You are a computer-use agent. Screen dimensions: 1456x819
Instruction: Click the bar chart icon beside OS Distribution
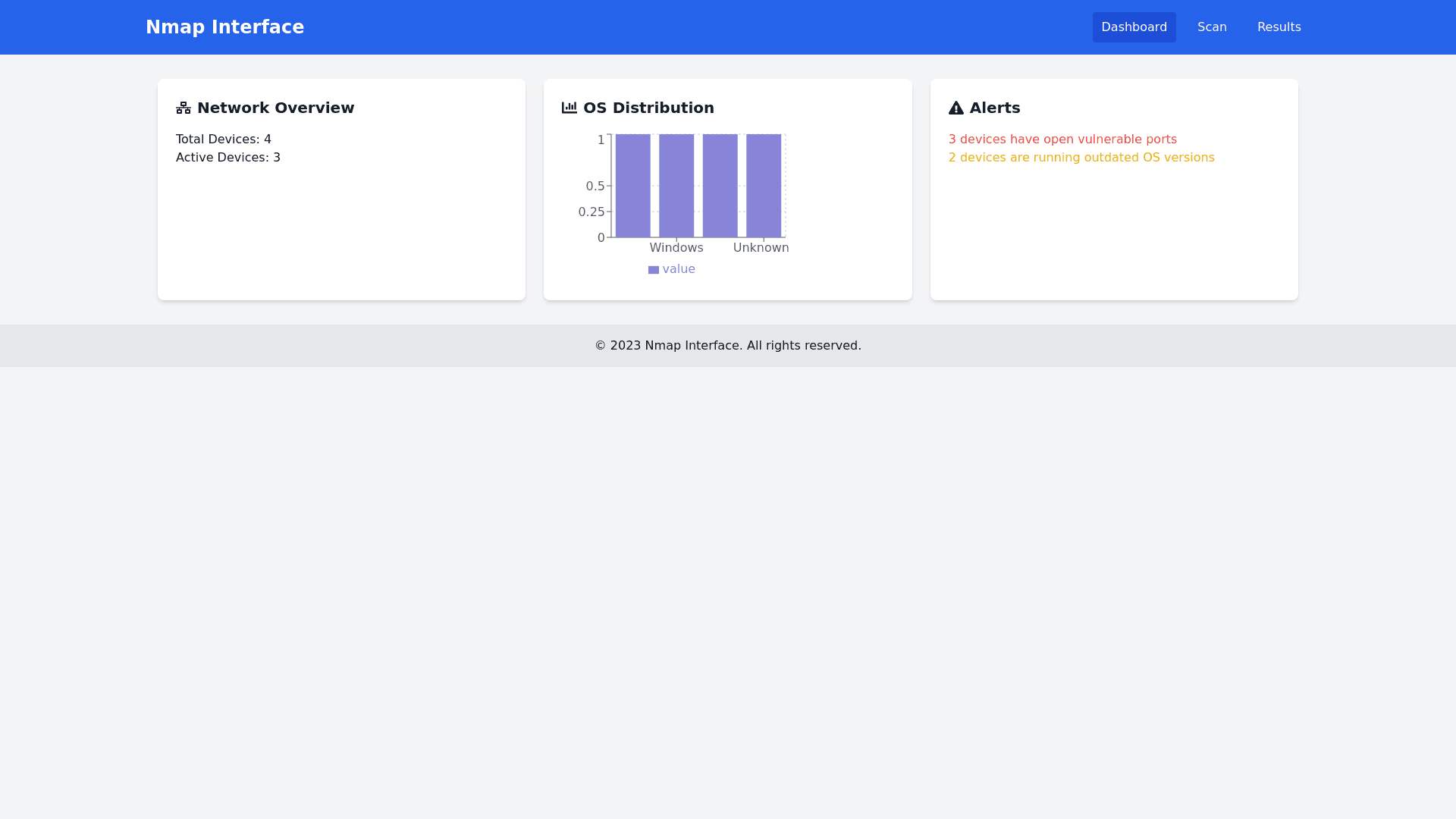pos(569,108)
